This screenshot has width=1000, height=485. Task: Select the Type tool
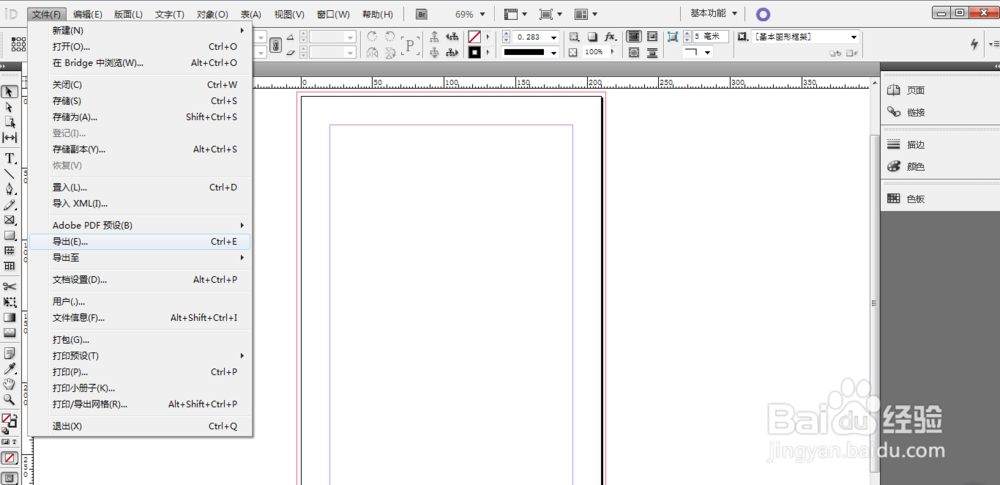pyautogui.click(x=10, y=158)
